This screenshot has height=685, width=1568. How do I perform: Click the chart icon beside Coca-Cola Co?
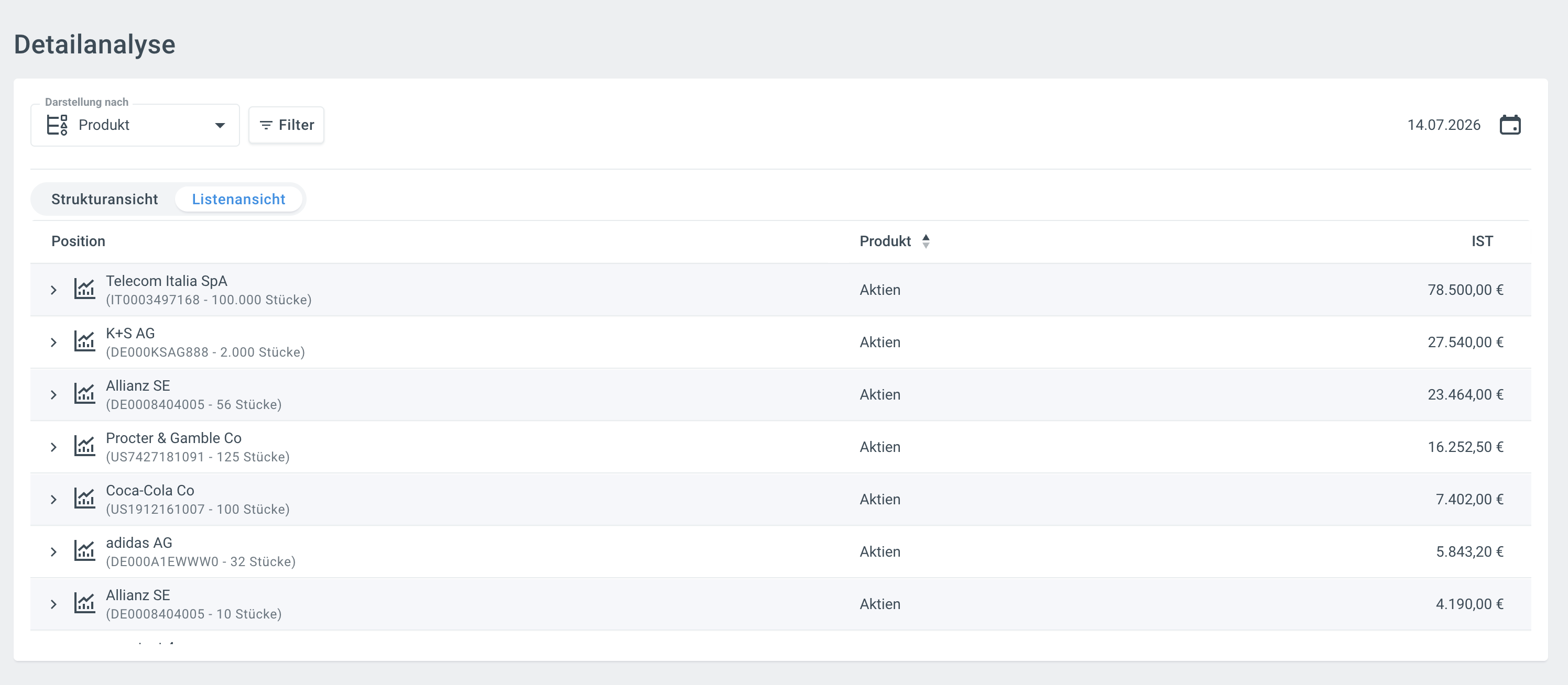coord(84,498)
